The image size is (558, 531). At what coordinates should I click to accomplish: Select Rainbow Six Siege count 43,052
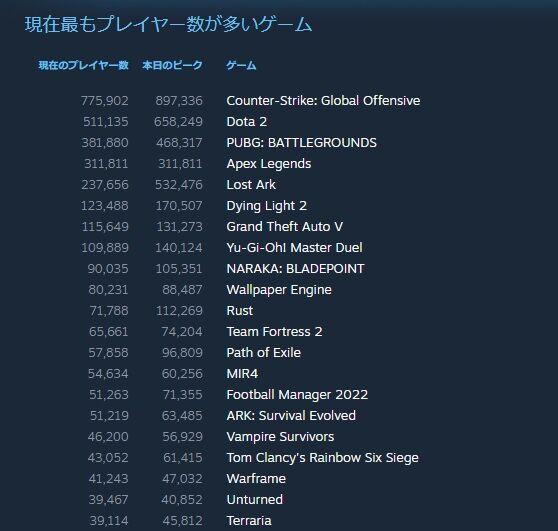pos(108,458)
